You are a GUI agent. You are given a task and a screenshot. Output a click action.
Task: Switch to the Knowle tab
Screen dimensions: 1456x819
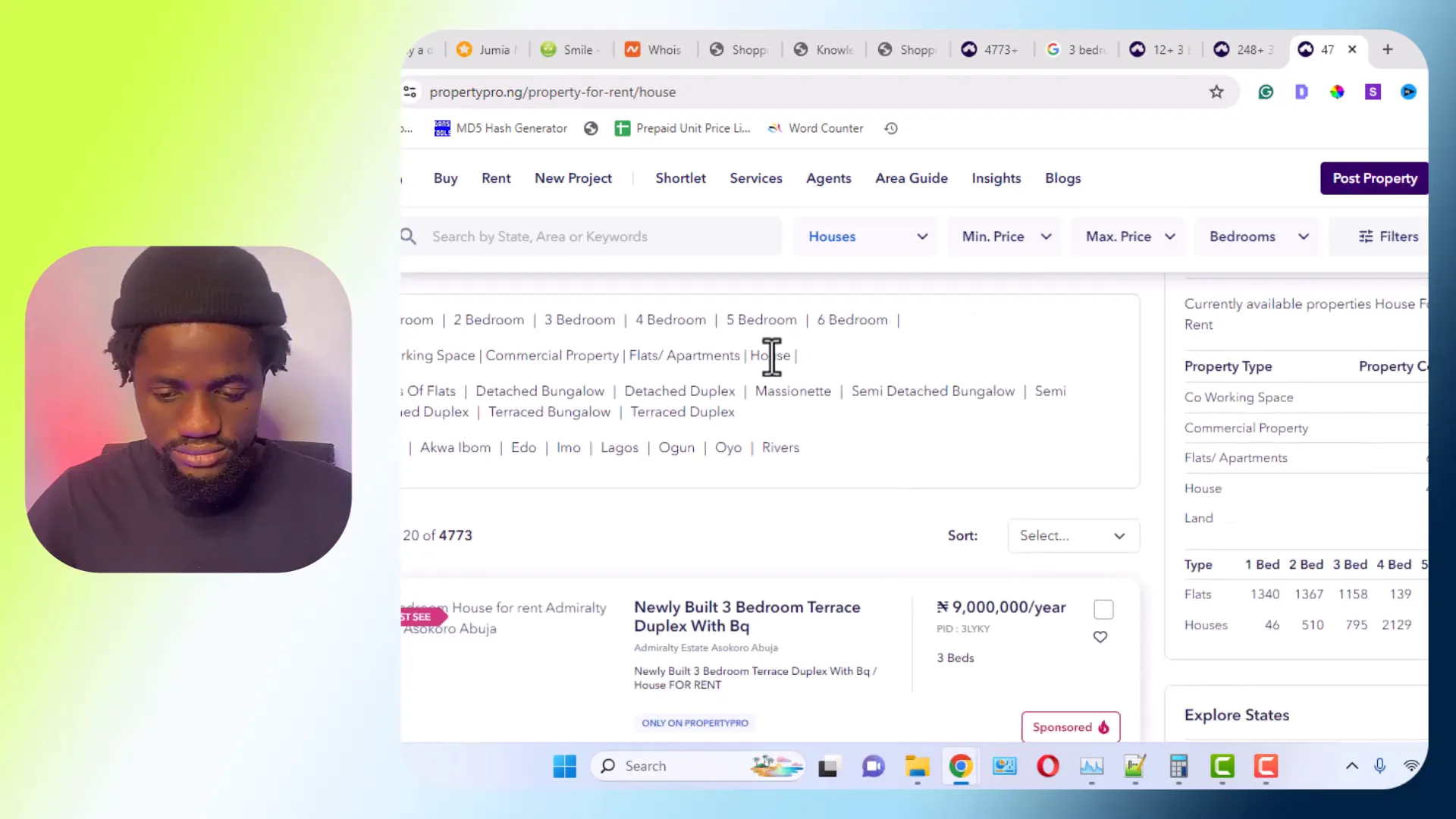[824, 49]
